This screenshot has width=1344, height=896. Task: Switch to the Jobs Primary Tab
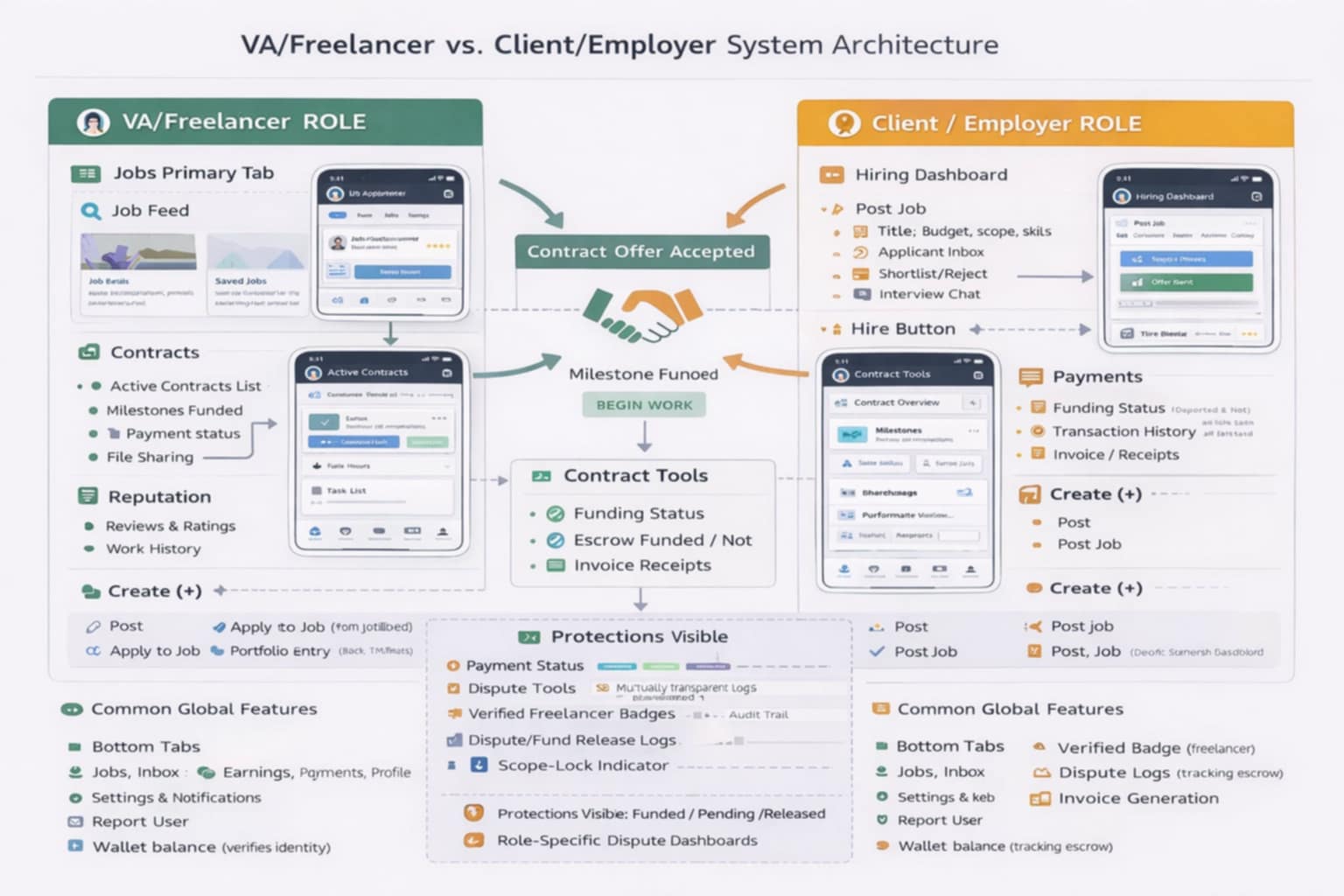87,172
